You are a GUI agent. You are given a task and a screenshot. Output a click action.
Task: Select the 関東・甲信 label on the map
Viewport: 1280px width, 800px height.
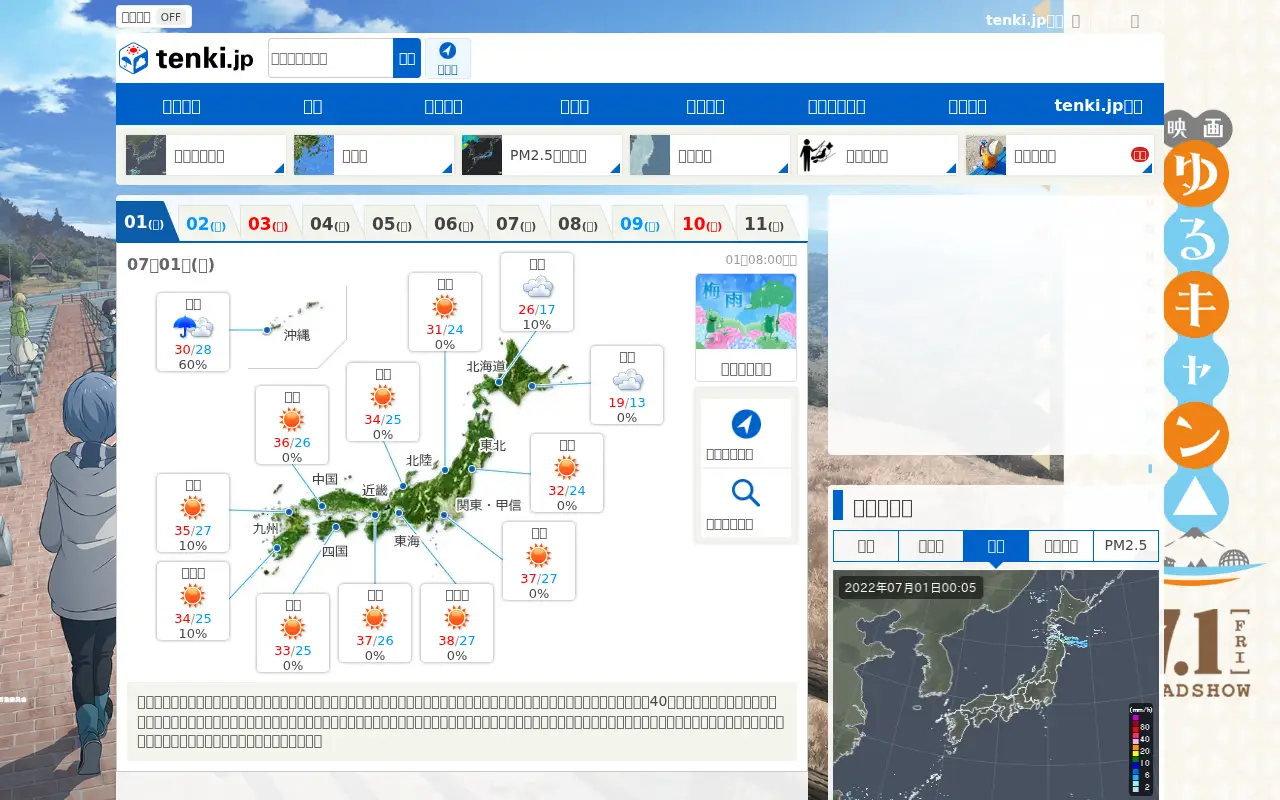[x=489, y=505]
